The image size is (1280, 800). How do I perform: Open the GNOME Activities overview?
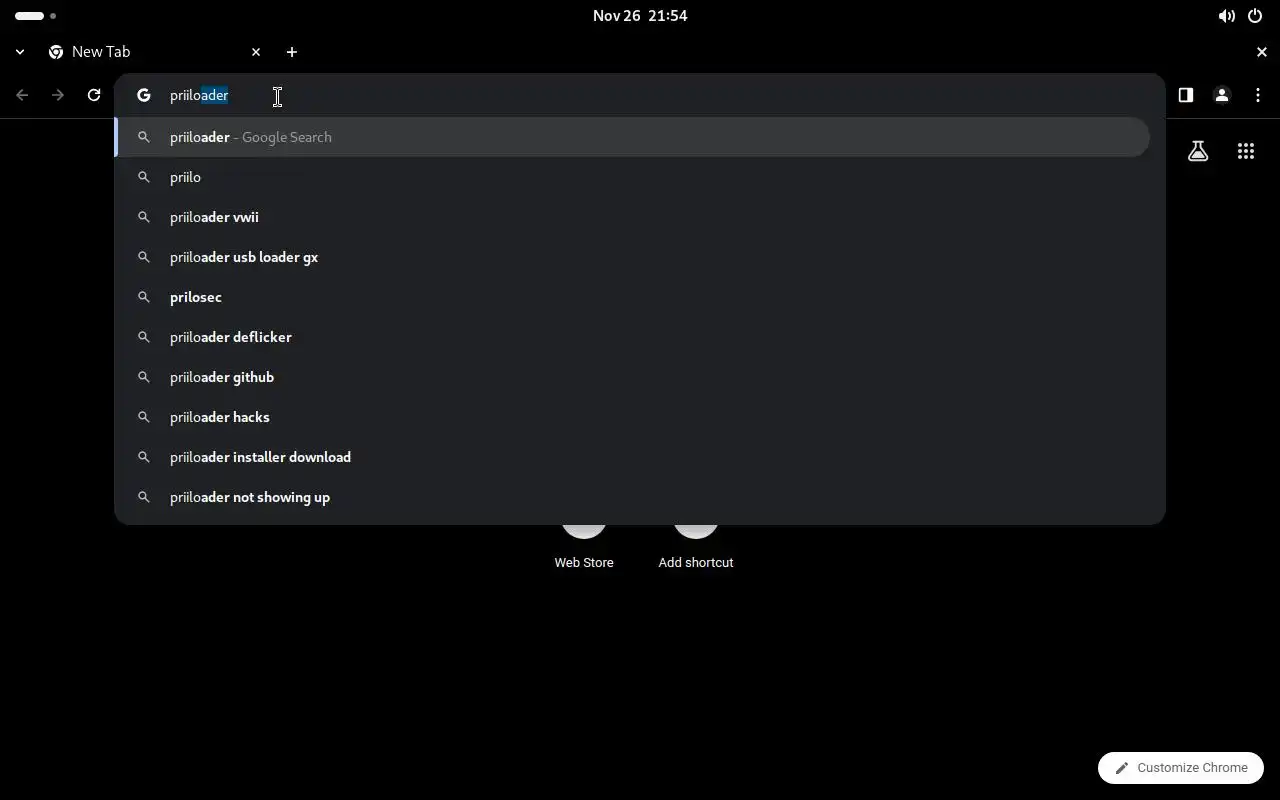tap(36, 15)
